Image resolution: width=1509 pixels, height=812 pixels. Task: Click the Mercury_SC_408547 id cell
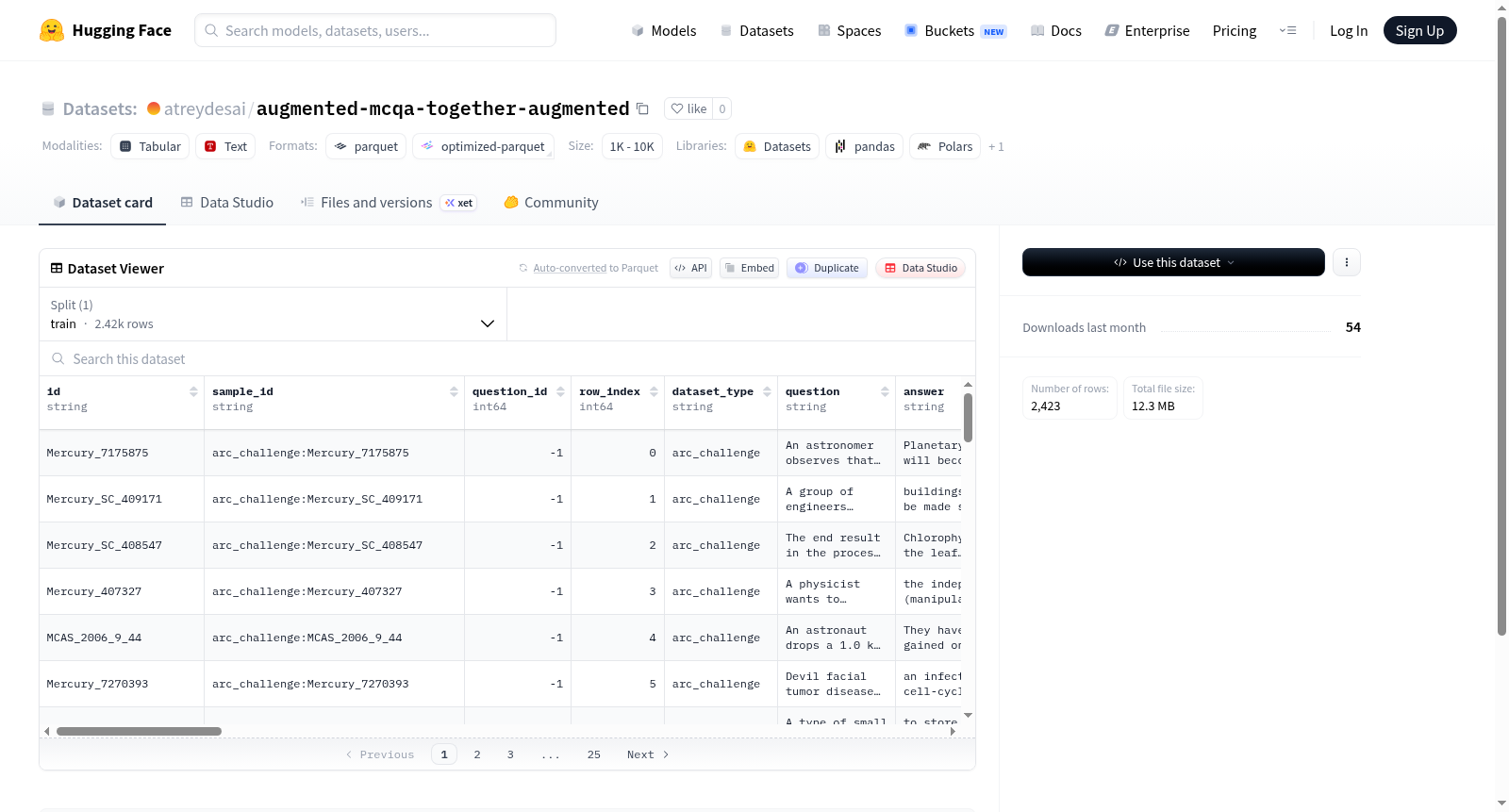[122, 545]
